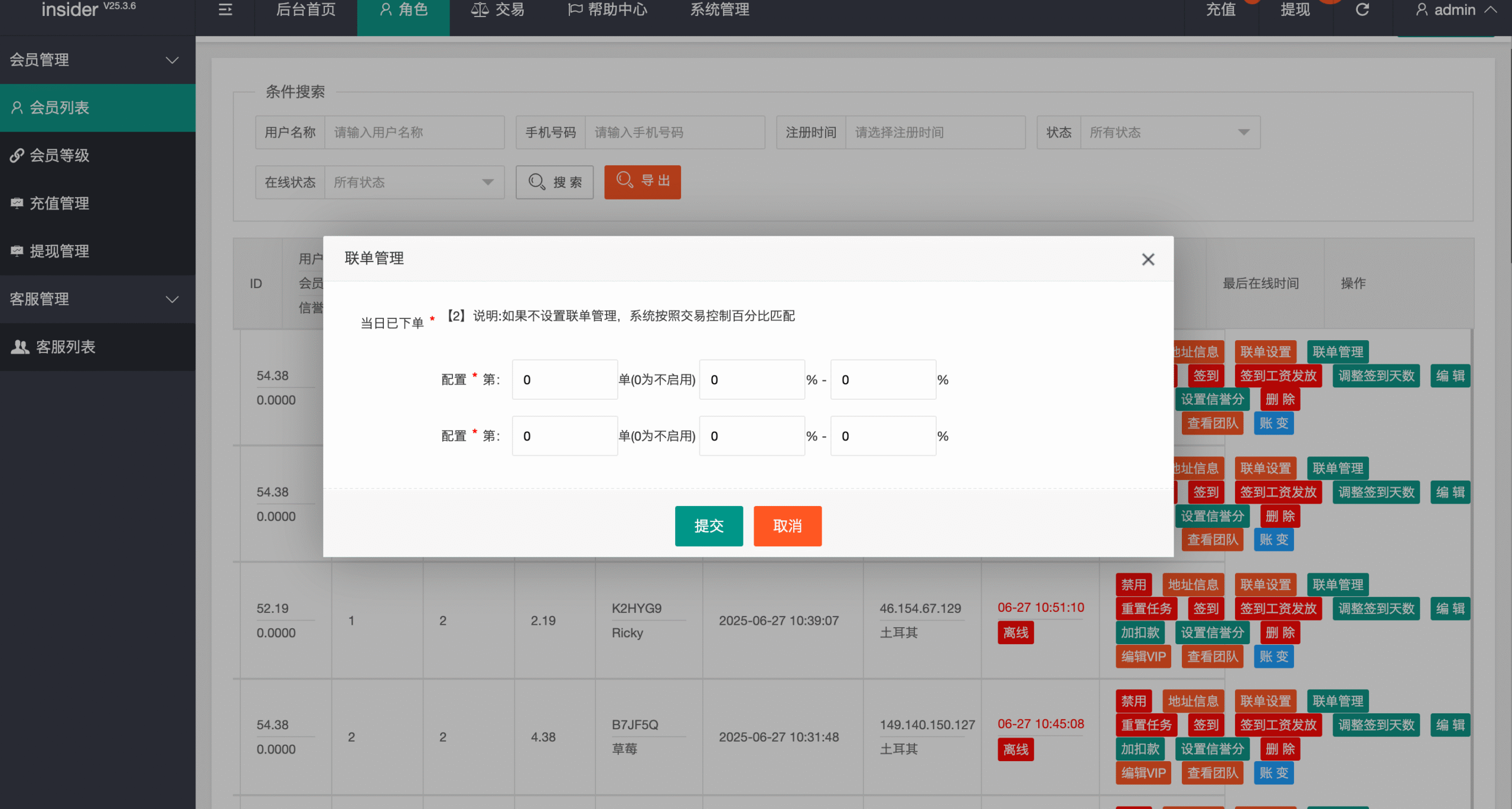Click the 手机号码 input field

point(674,132)
